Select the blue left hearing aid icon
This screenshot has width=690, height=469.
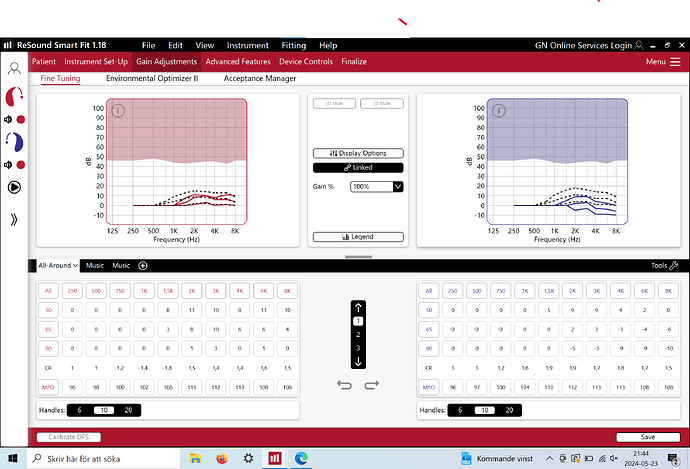14,142
